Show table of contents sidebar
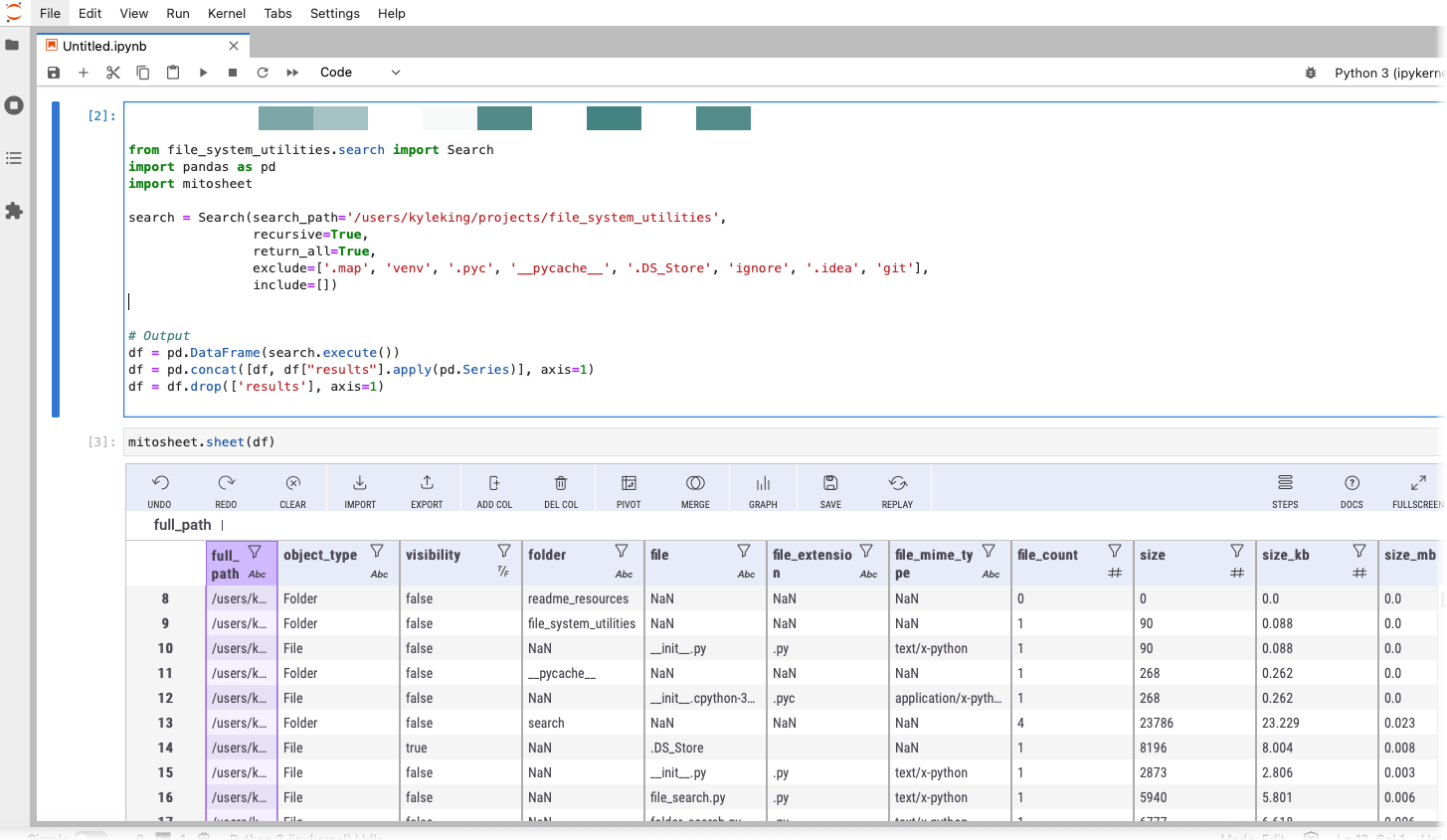Viewport: 1447px width, 840px height. point(14,158)
